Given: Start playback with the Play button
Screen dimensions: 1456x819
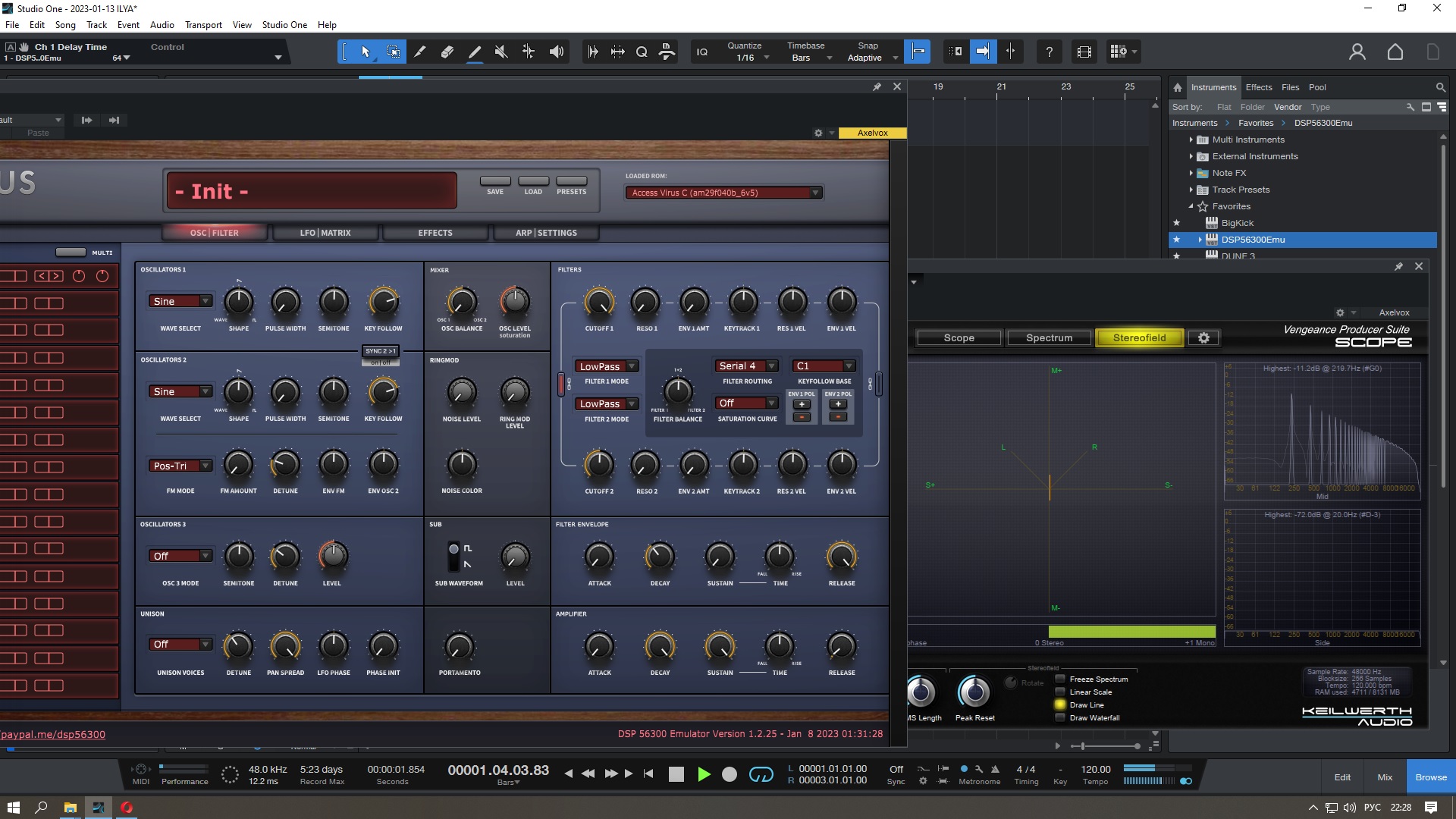Looking at the screenshot, I should point(704,774).
